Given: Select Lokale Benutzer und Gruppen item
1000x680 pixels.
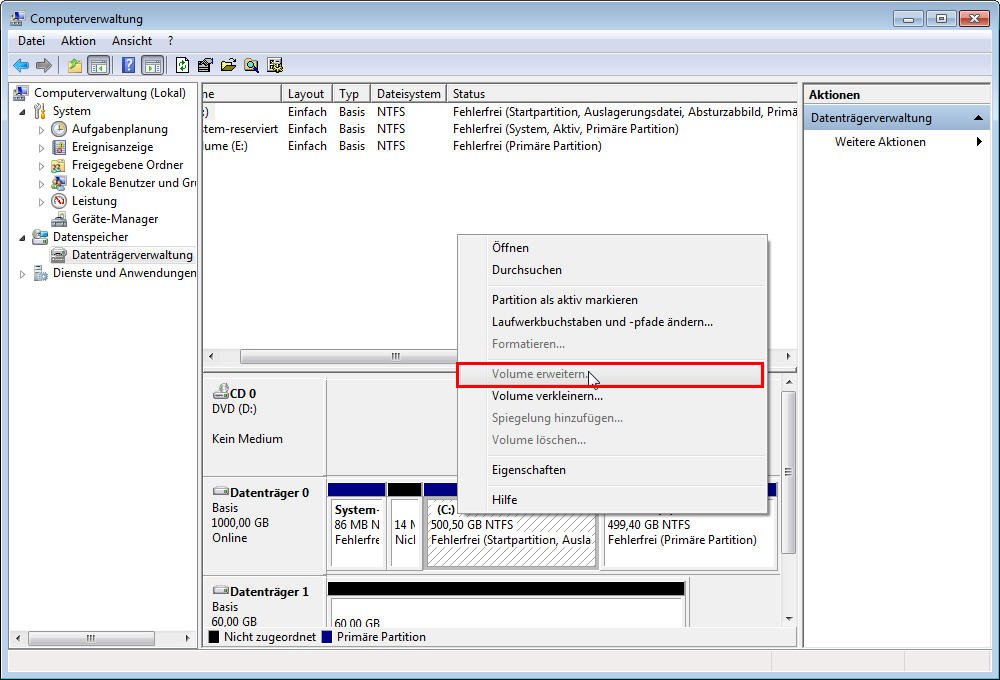Looking at the screenshot, I should click(x=133, y=183).
